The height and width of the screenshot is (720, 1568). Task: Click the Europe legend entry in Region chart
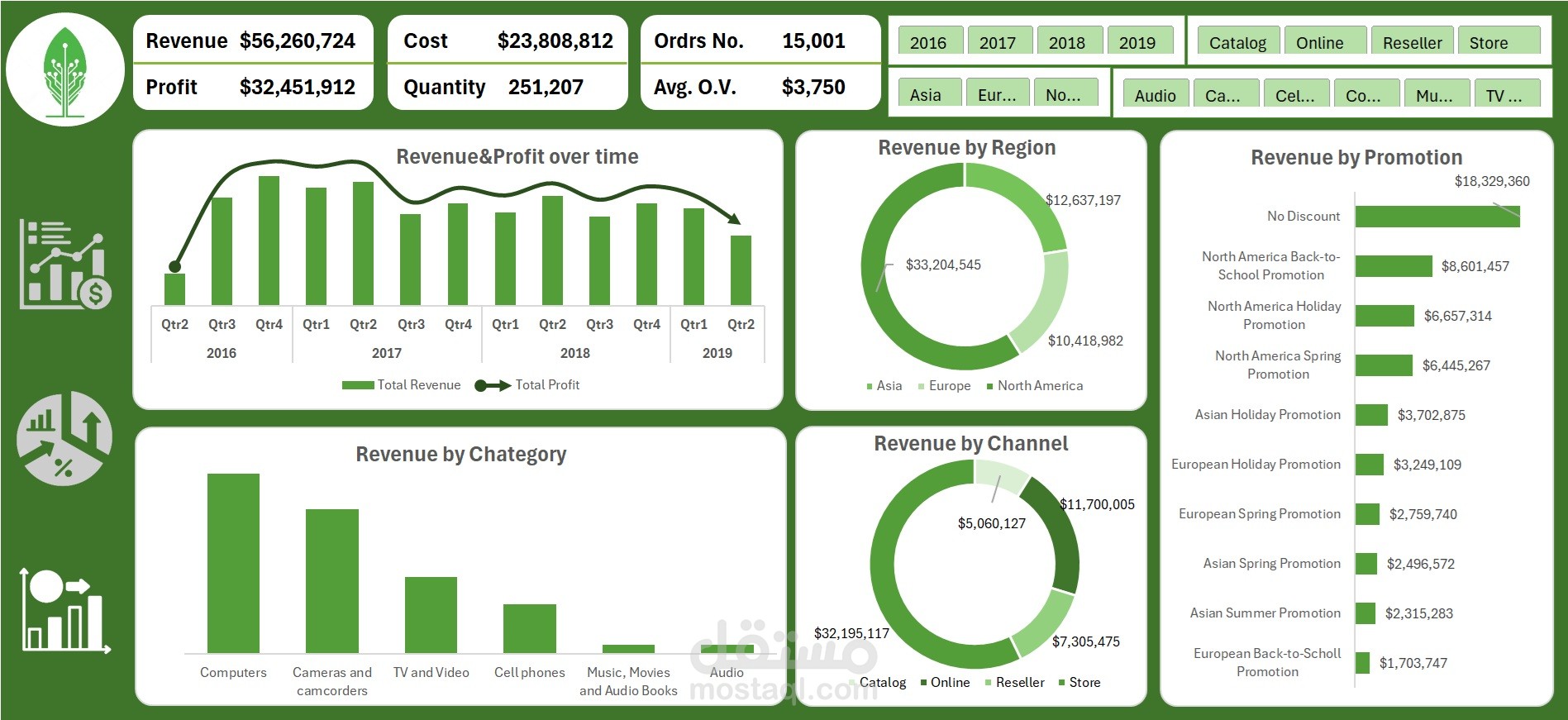[944, 386]
